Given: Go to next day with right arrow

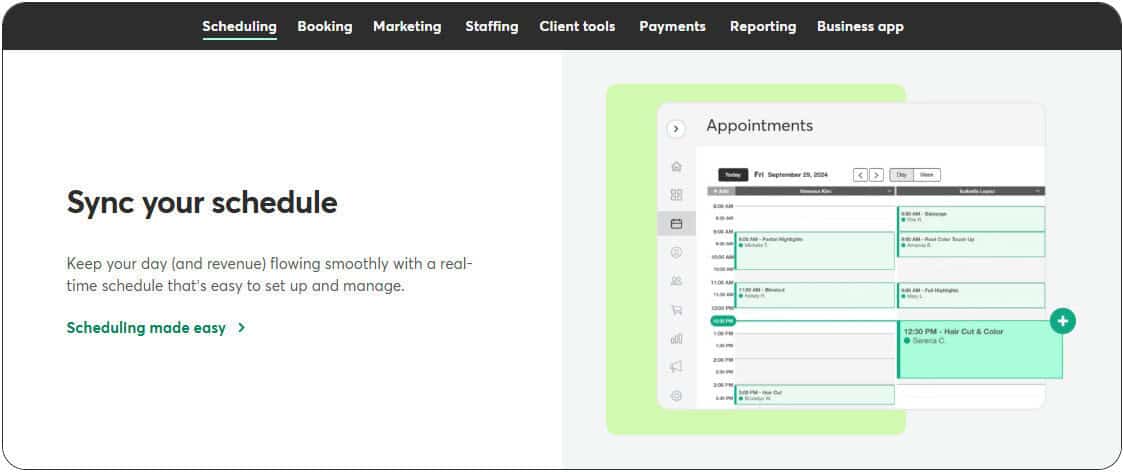Looking at the screenshot, I should 876,175.
